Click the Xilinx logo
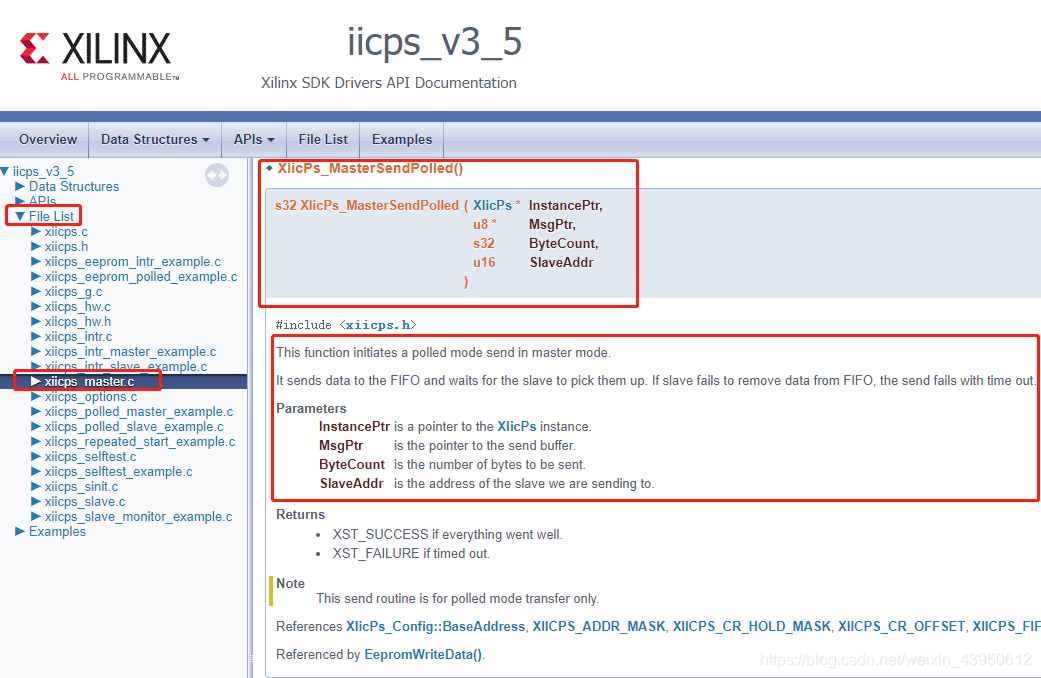The image size is (1041, 678). (x=100, y=56)
